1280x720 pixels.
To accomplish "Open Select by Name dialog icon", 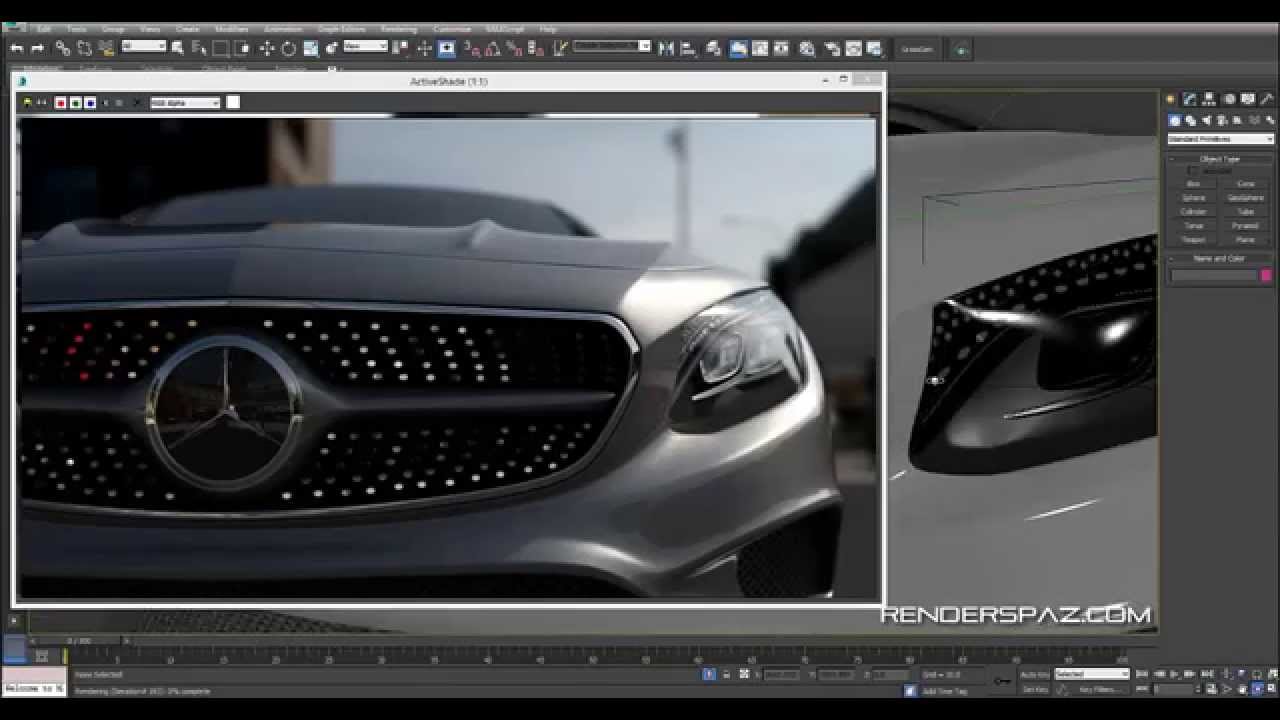I will click(198, 48).
